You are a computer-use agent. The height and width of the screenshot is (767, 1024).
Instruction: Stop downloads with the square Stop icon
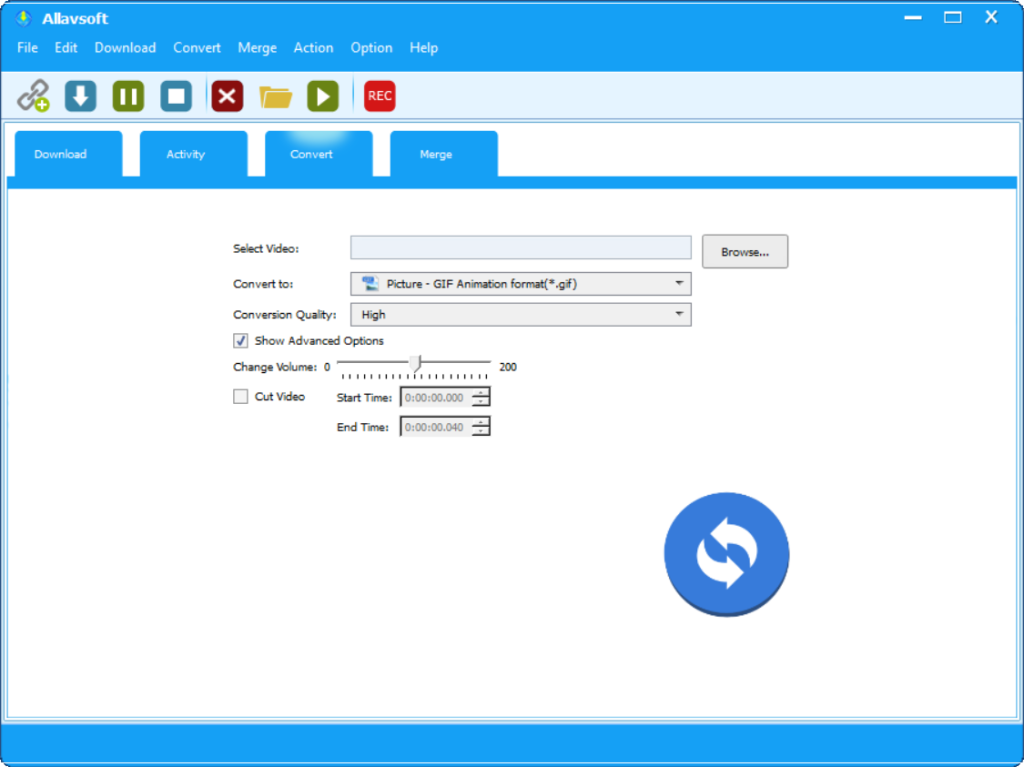click(x=175, y=95)
